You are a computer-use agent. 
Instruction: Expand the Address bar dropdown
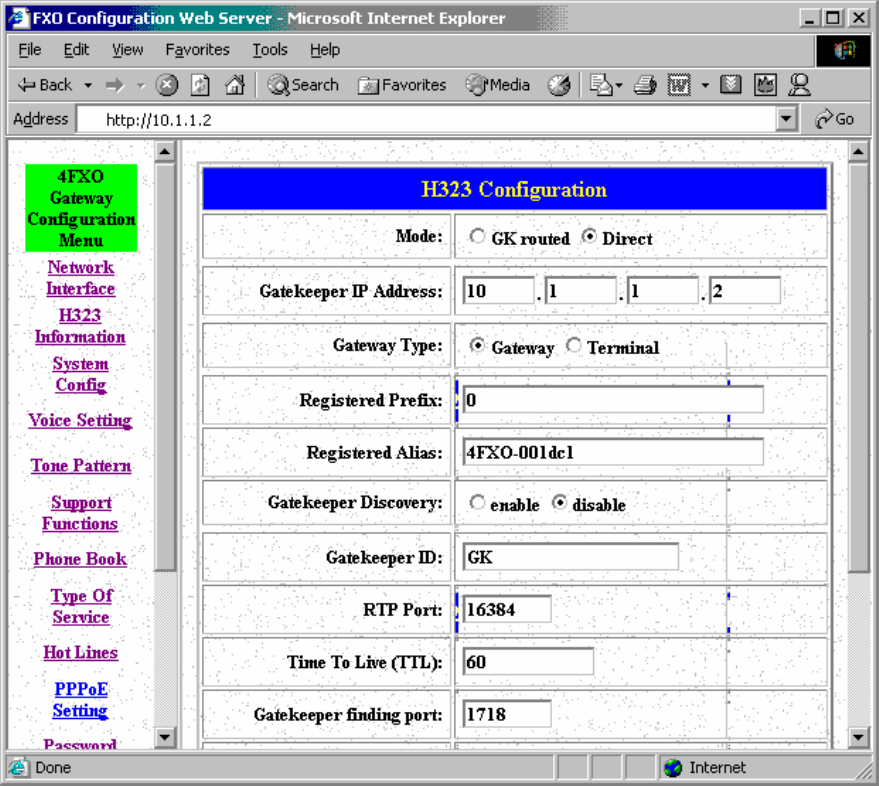pos(787,119)
